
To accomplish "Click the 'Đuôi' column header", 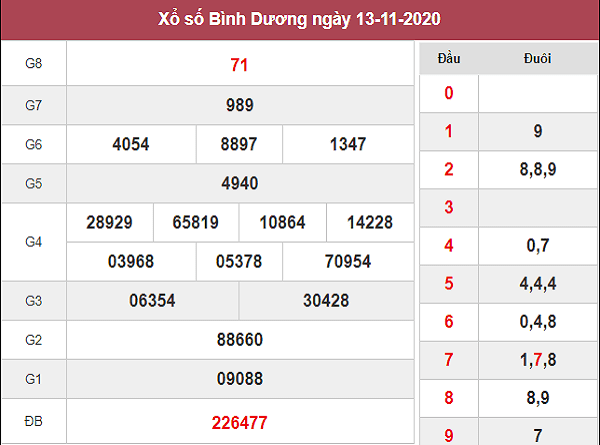I will tap(538, 59).
